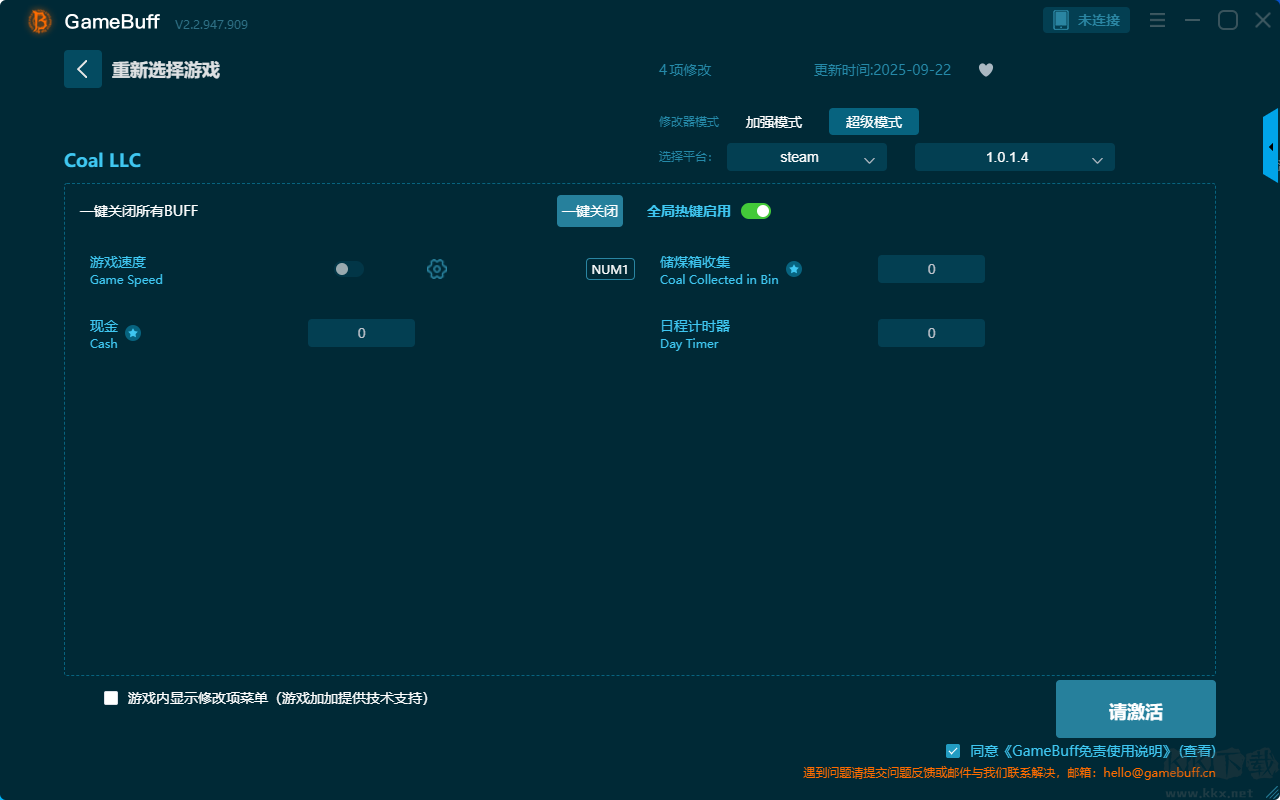Toggle the Game Speed switch
This screenshot has height=800, width=1280.
tap(349, 269)
